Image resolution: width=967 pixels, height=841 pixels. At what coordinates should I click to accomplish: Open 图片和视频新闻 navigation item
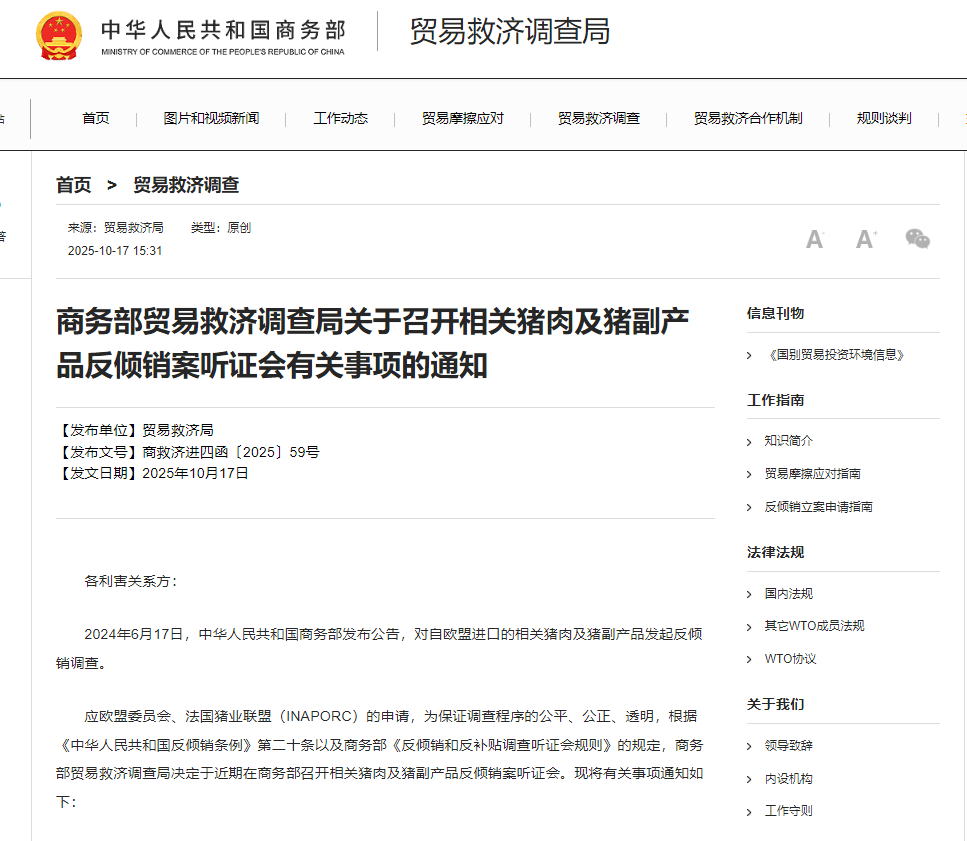[211, 118]
